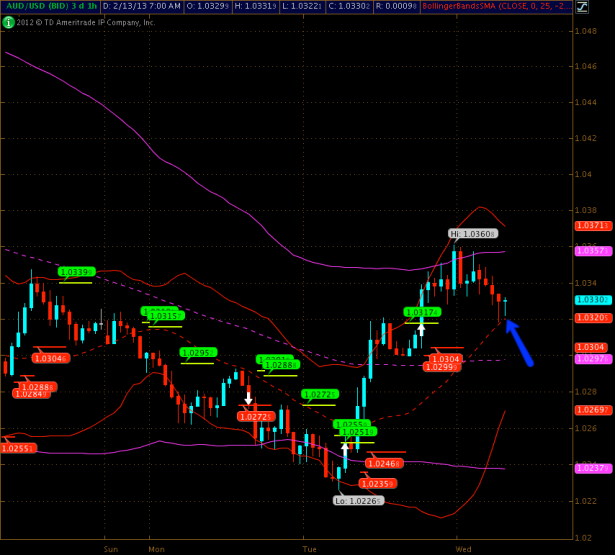Click the red 1.0371 upper band axis label
Image resolution: width=615 pixels, height=555 pixels.
[x=593, y=226]
